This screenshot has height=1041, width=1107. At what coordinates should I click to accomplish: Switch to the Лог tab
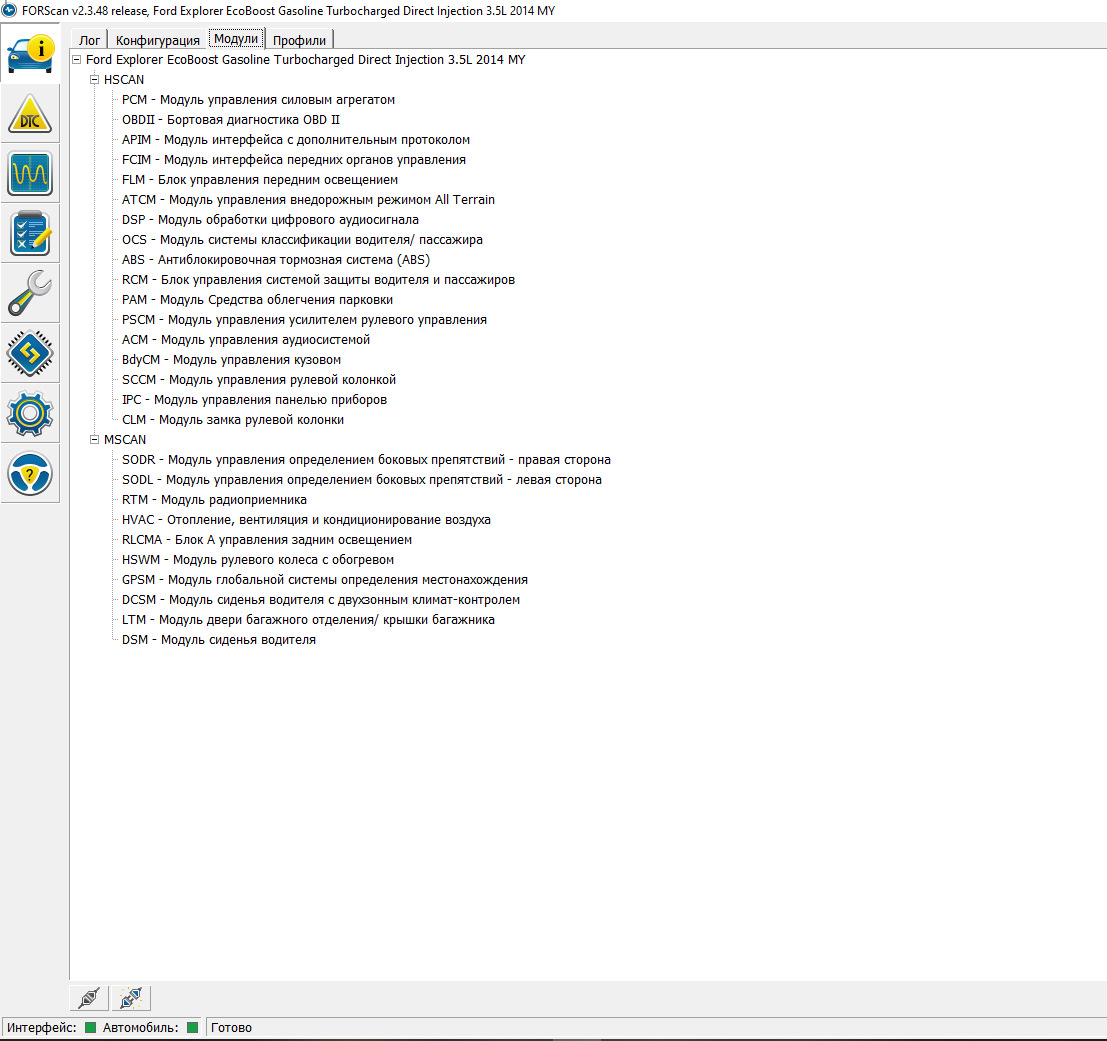click(x=89, y=40)
